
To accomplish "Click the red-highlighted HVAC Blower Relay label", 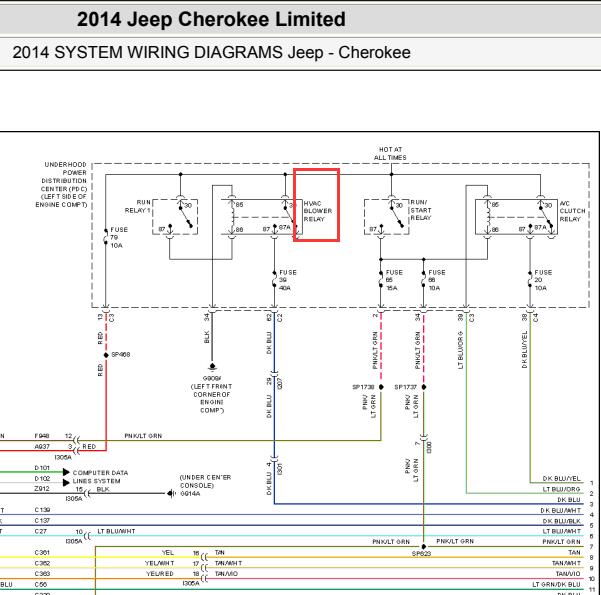I will point(318,211).
